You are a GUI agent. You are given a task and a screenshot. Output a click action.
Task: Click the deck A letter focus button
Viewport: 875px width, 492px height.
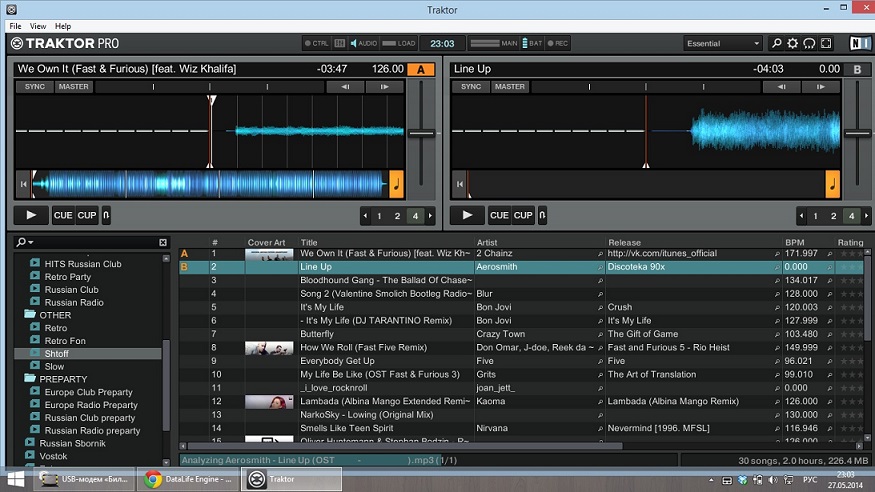421,69
